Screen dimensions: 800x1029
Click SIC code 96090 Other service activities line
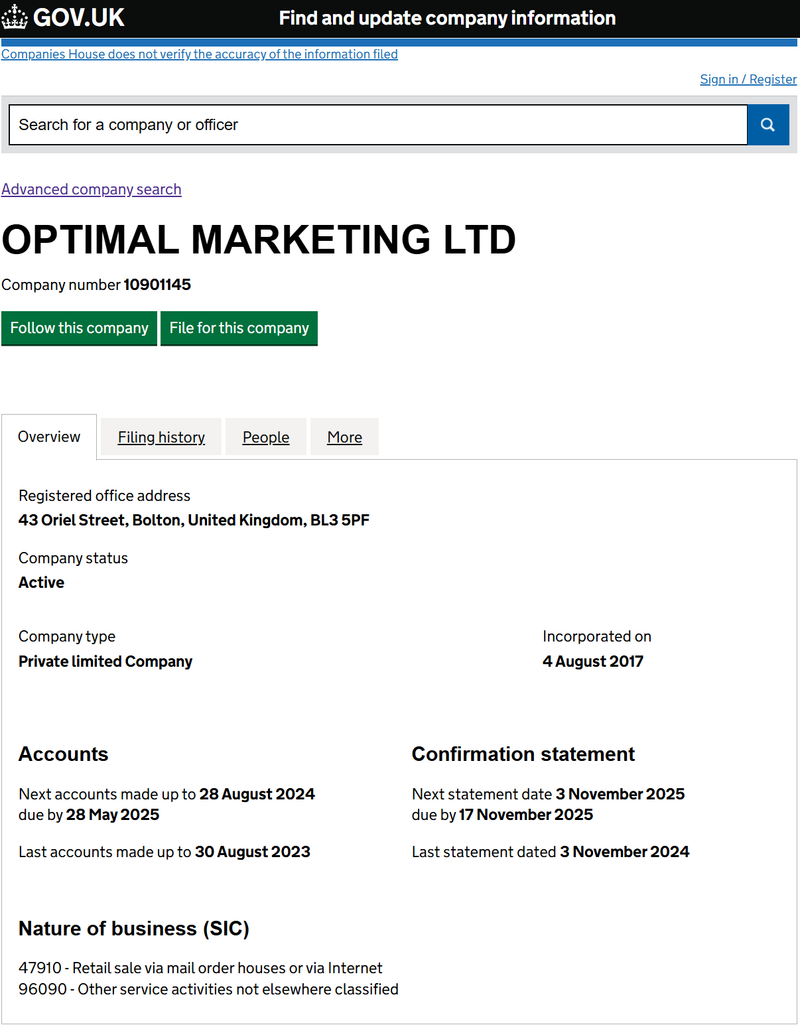208,989
